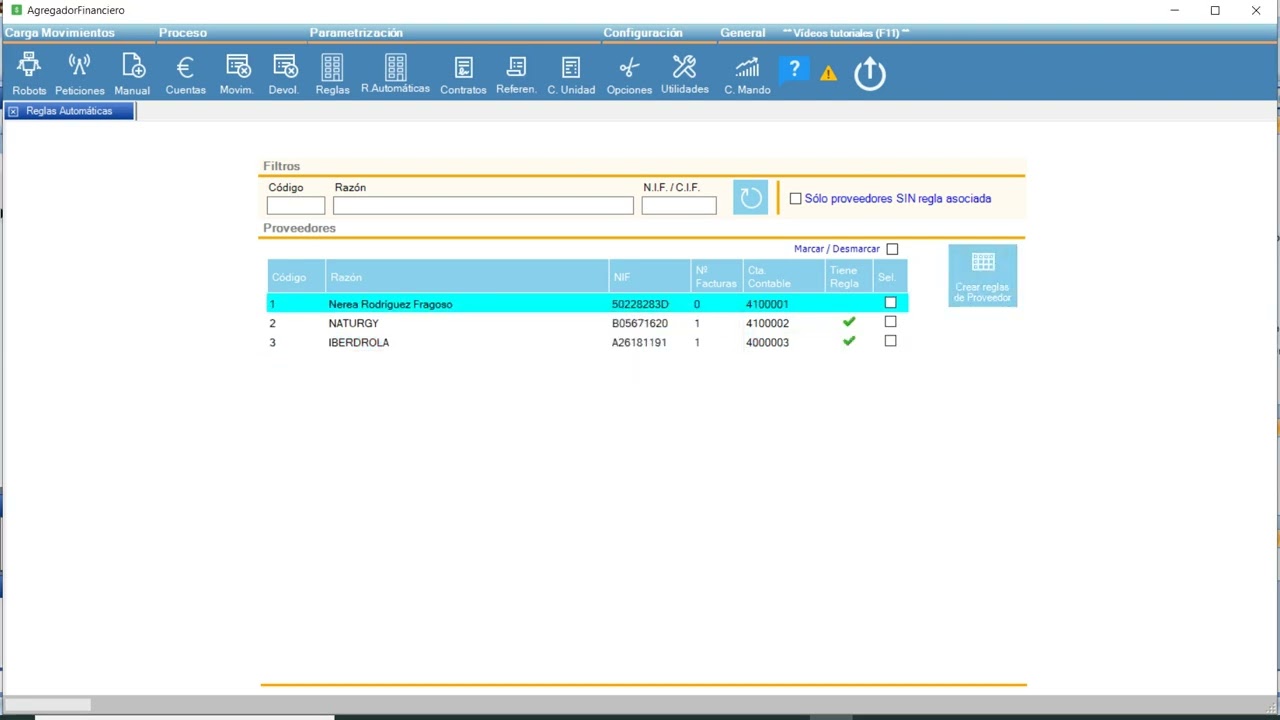Open C. Unidad toolbar icon

pos(571,75)
